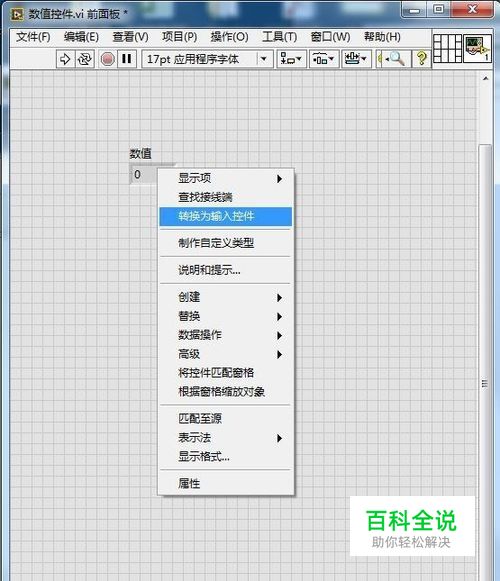Open the 文件(F) menu
This screenshot has width=500, height=581.
click(x=33, y=37)
